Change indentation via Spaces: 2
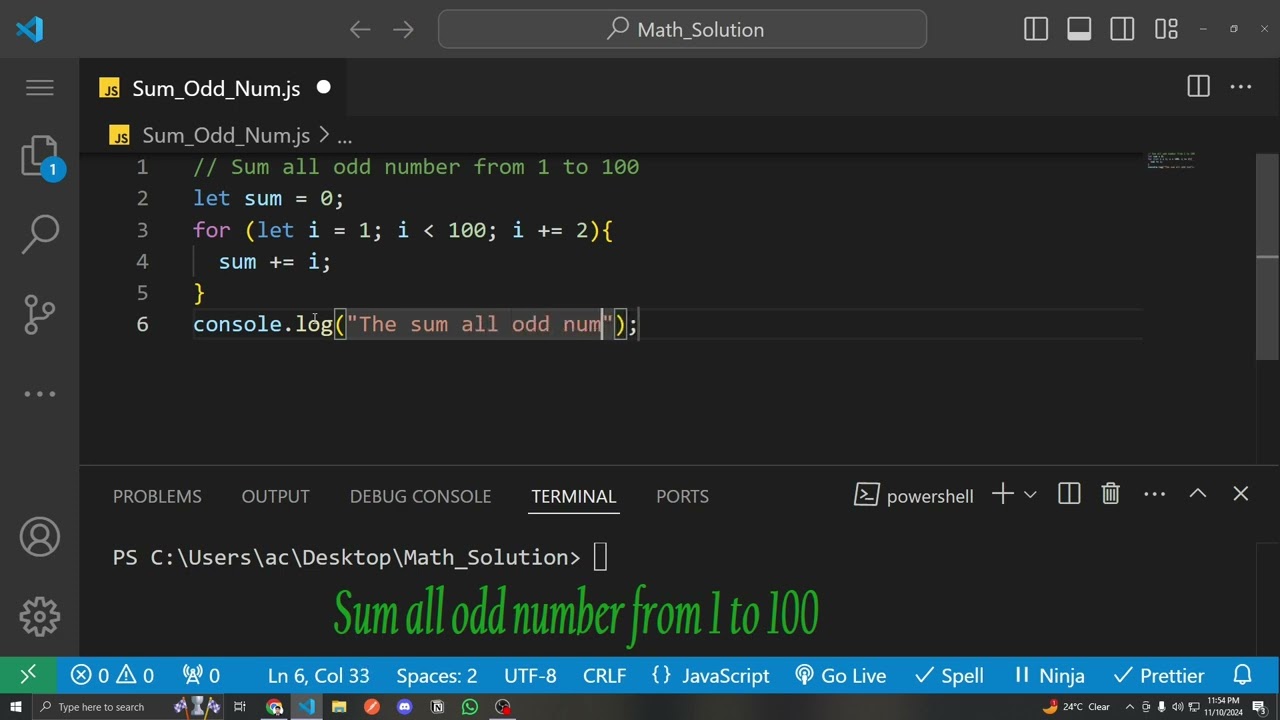Image resolution: width=1280 pixels, height=720 pixels. tap(436, 676)
